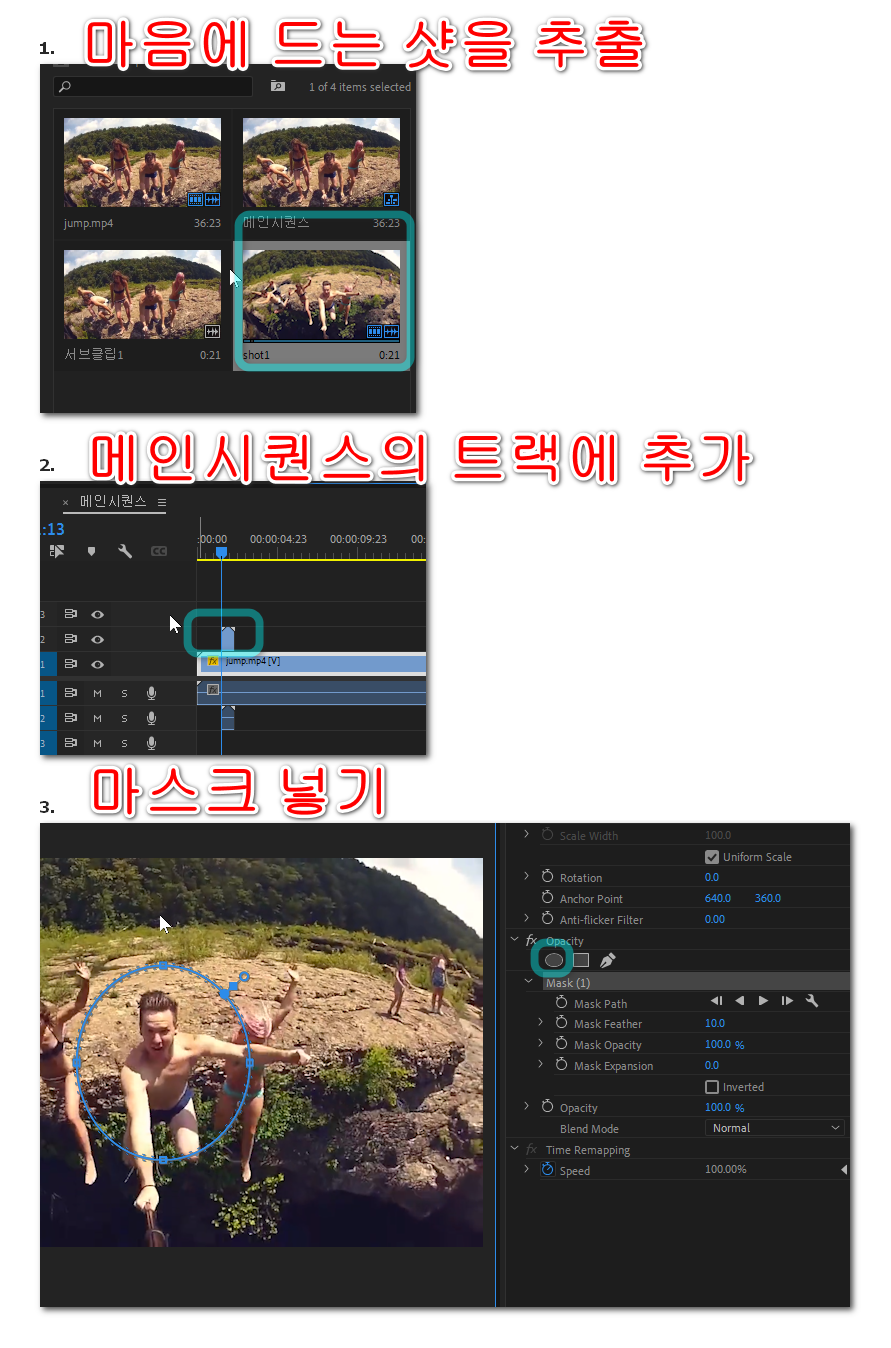Open timeline display settings wrench
This screenshot has height=1348, width=891.
pyautogui.click(x=125, y=551)
